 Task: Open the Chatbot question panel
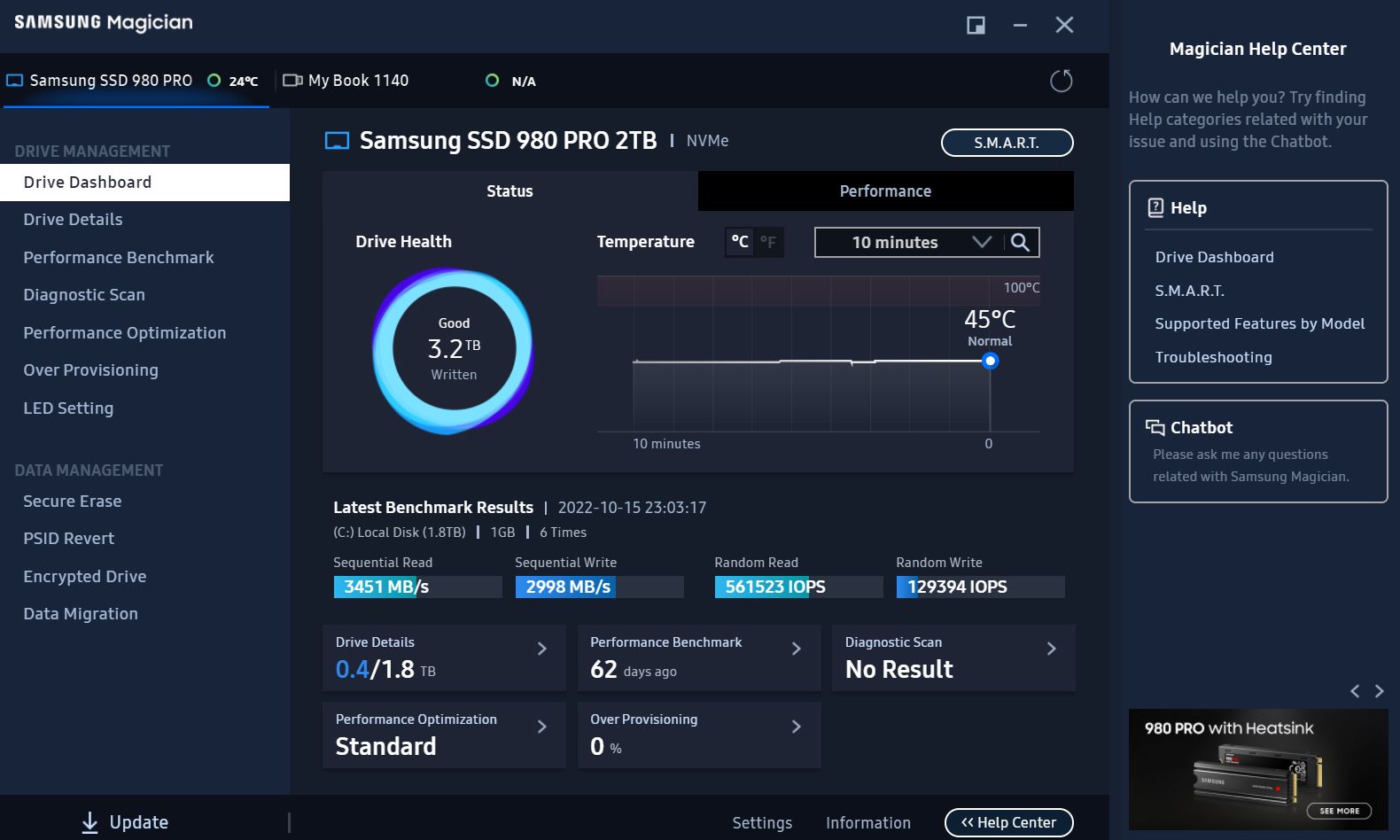coord(1258,451)
